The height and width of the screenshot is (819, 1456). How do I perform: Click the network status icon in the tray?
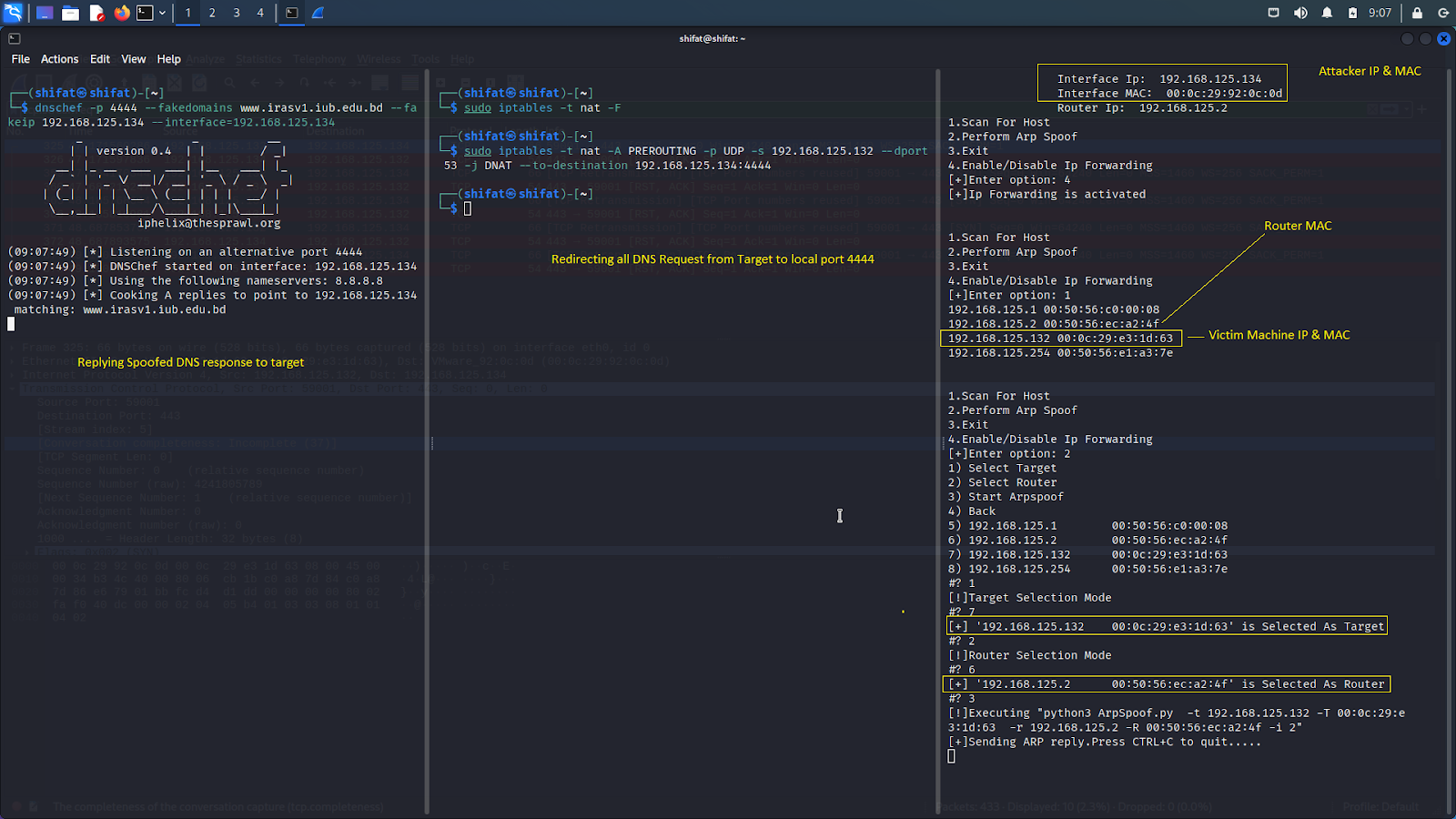coord(1273,13)
